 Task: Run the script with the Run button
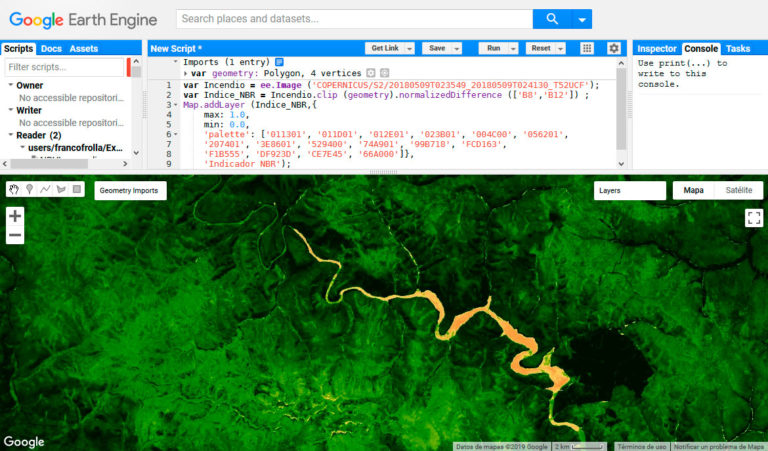(493, 48)
